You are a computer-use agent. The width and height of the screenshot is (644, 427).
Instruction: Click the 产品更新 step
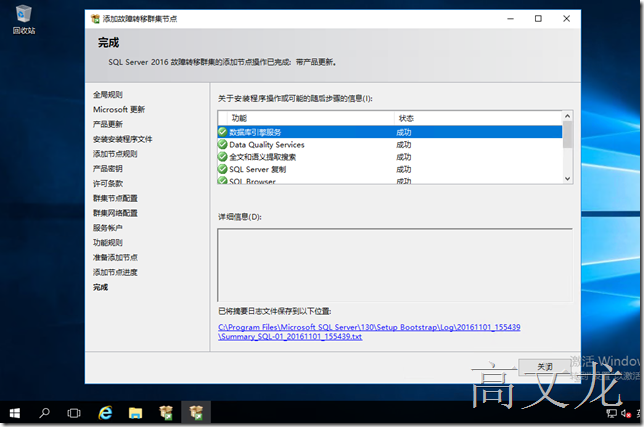[108, 124]
